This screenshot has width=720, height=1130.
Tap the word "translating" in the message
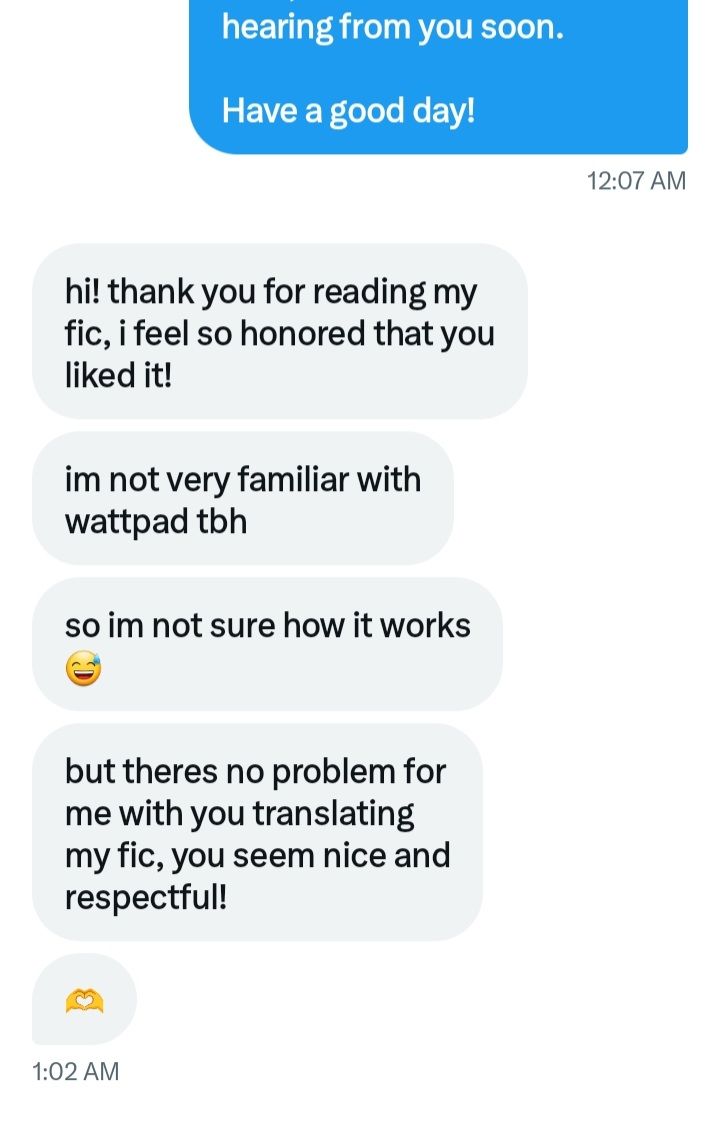334,814
